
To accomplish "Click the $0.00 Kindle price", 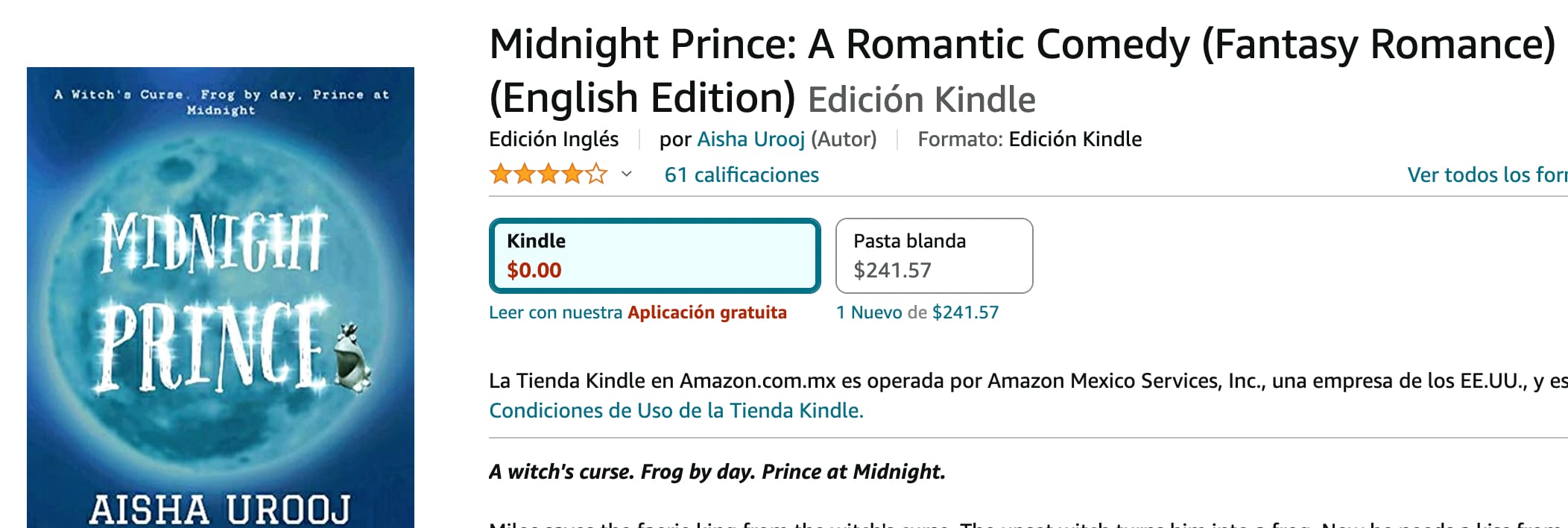I will pyautogui.click(x=534, y=270).
